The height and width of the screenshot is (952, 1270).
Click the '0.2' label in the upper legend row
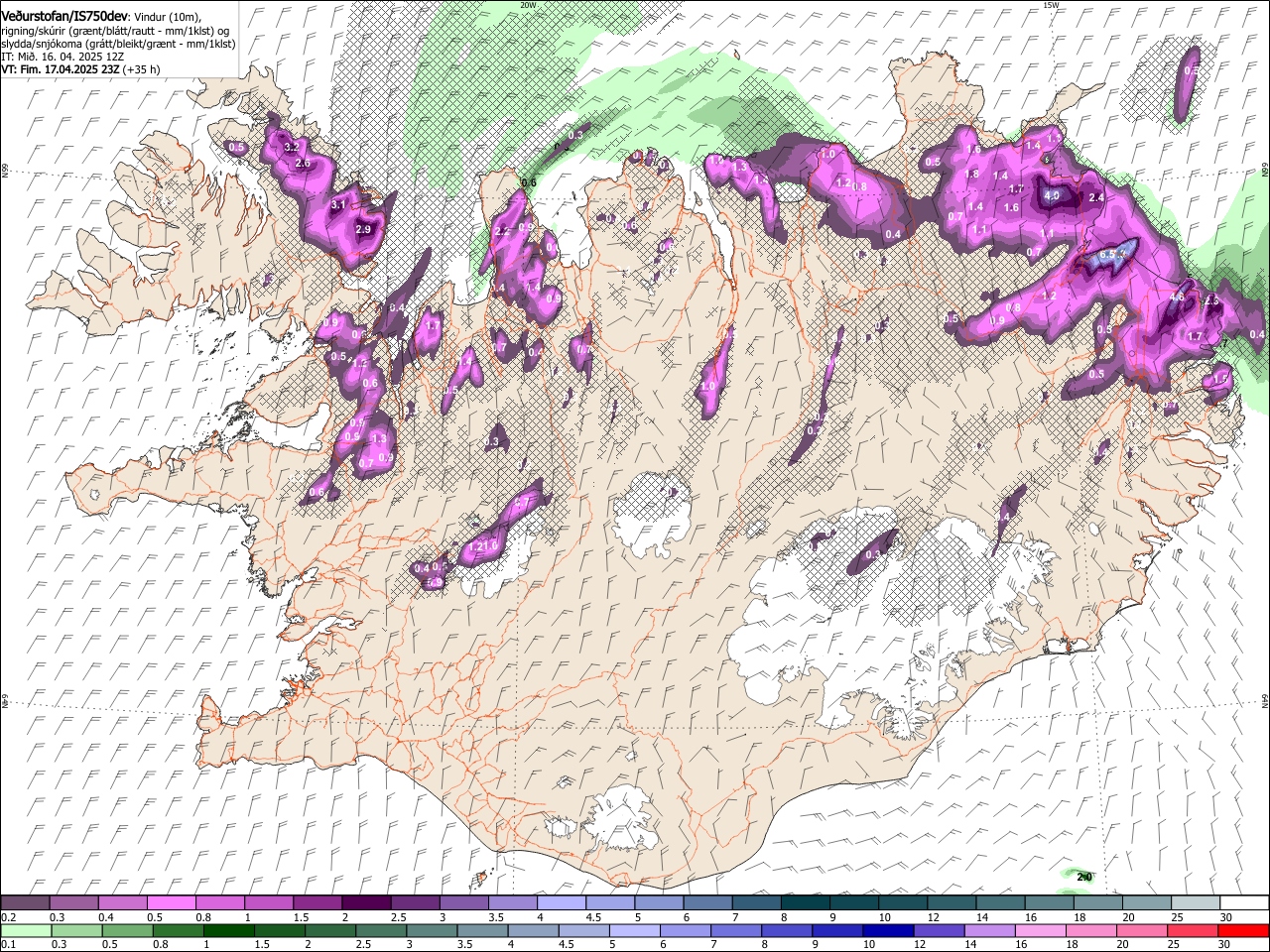8,917
